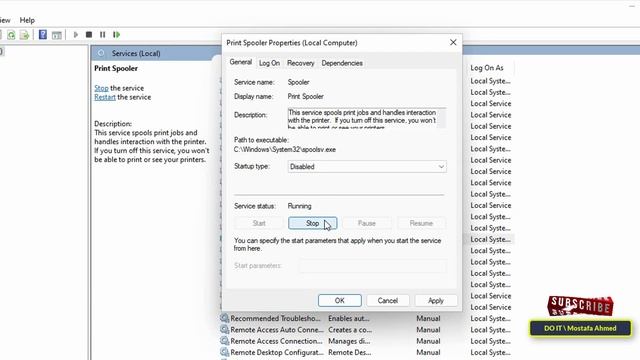The image size is (640, 360).
Task: Click the Recommended Troubleshooting service gear icon
Action: click(224, 318)
